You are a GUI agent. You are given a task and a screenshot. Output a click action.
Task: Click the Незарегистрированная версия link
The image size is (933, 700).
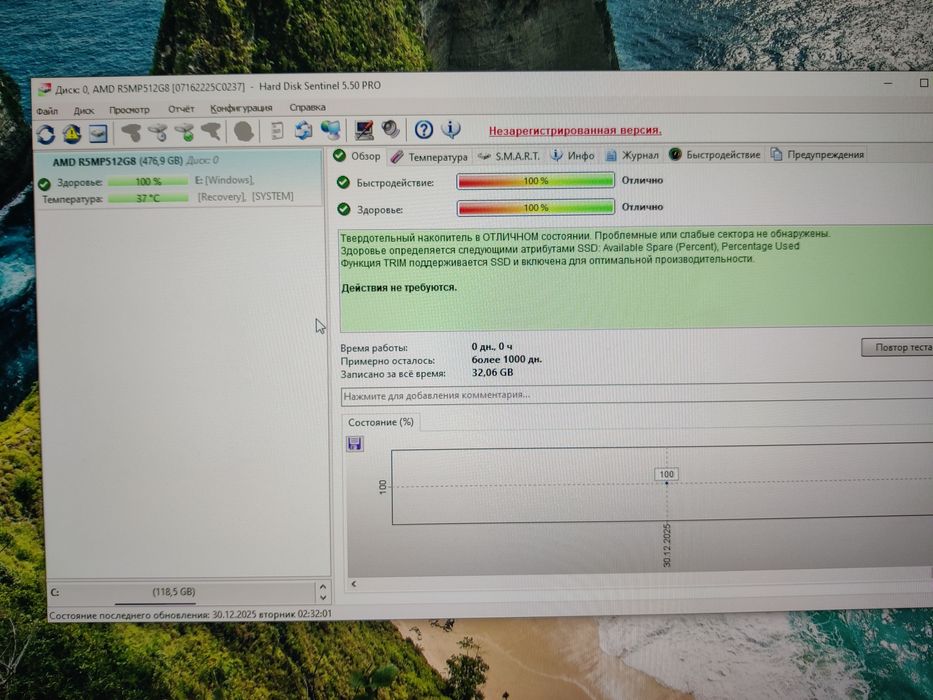pyautogui.click(x=575, y=130)
